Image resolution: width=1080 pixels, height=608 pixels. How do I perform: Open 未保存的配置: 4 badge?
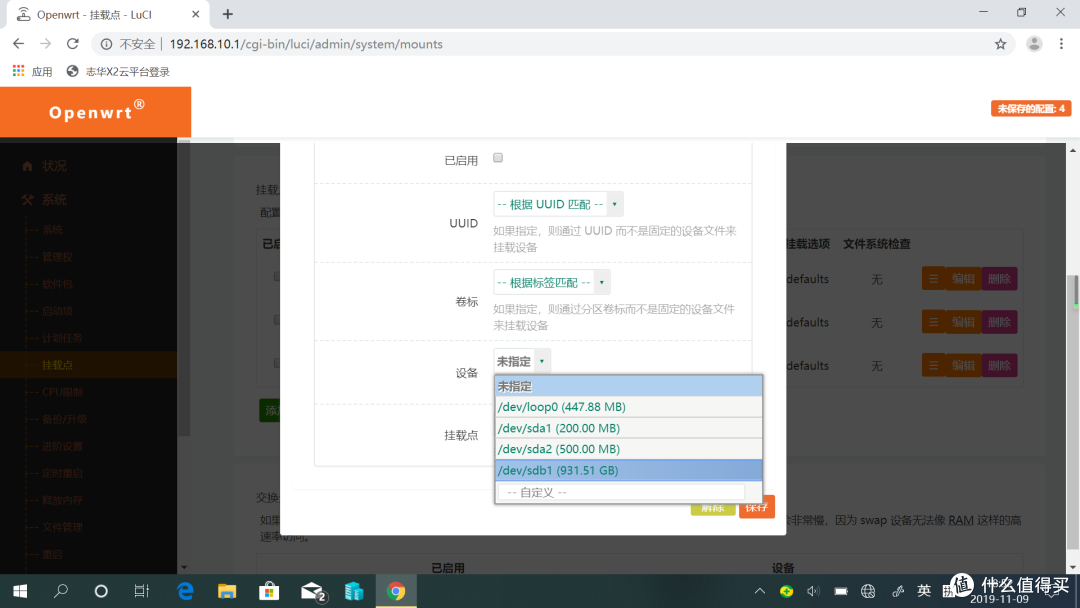1030,109
